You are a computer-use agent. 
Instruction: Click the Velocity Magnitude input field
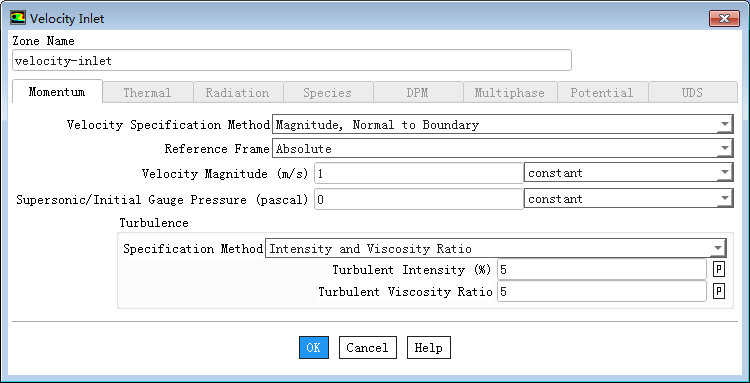pos(419,173)
